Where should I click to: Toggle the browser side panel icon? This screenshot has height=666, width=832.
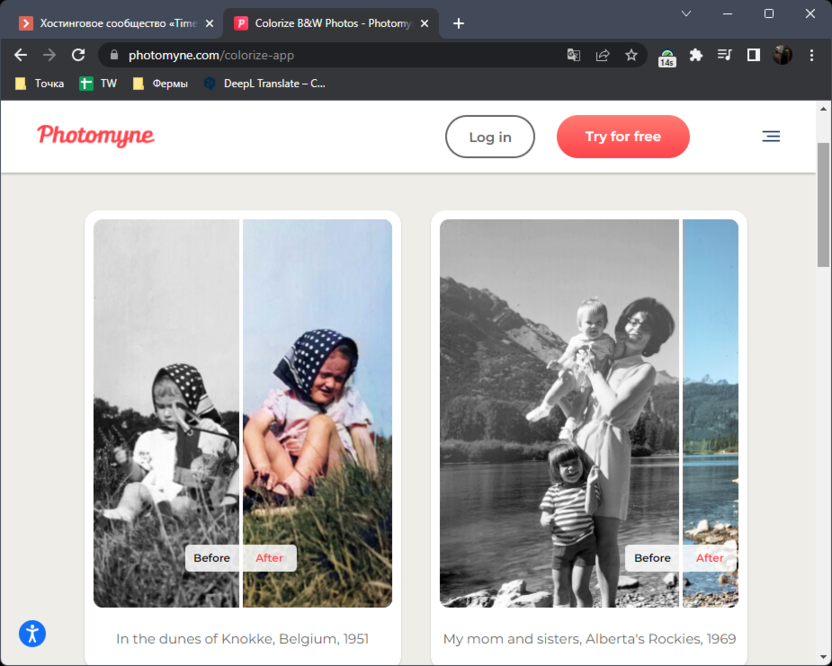753,55
